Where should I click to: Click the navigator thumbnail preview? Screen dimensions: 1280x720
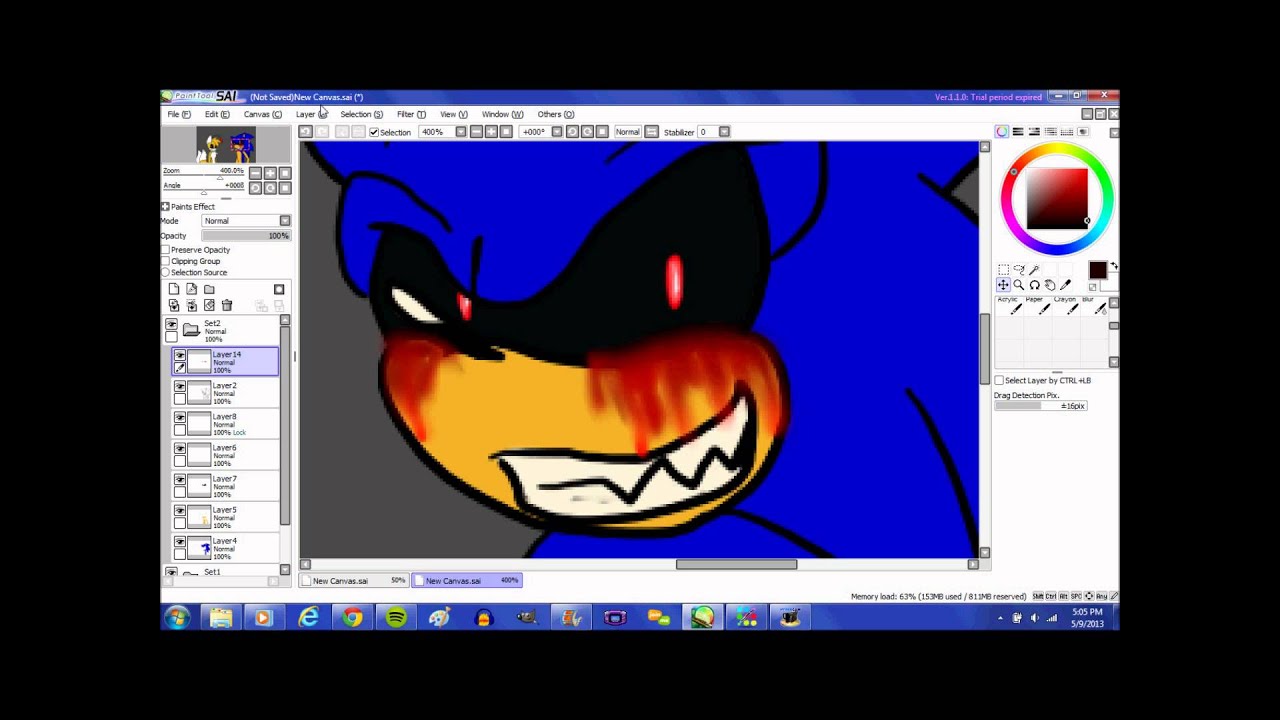[226, 145]
